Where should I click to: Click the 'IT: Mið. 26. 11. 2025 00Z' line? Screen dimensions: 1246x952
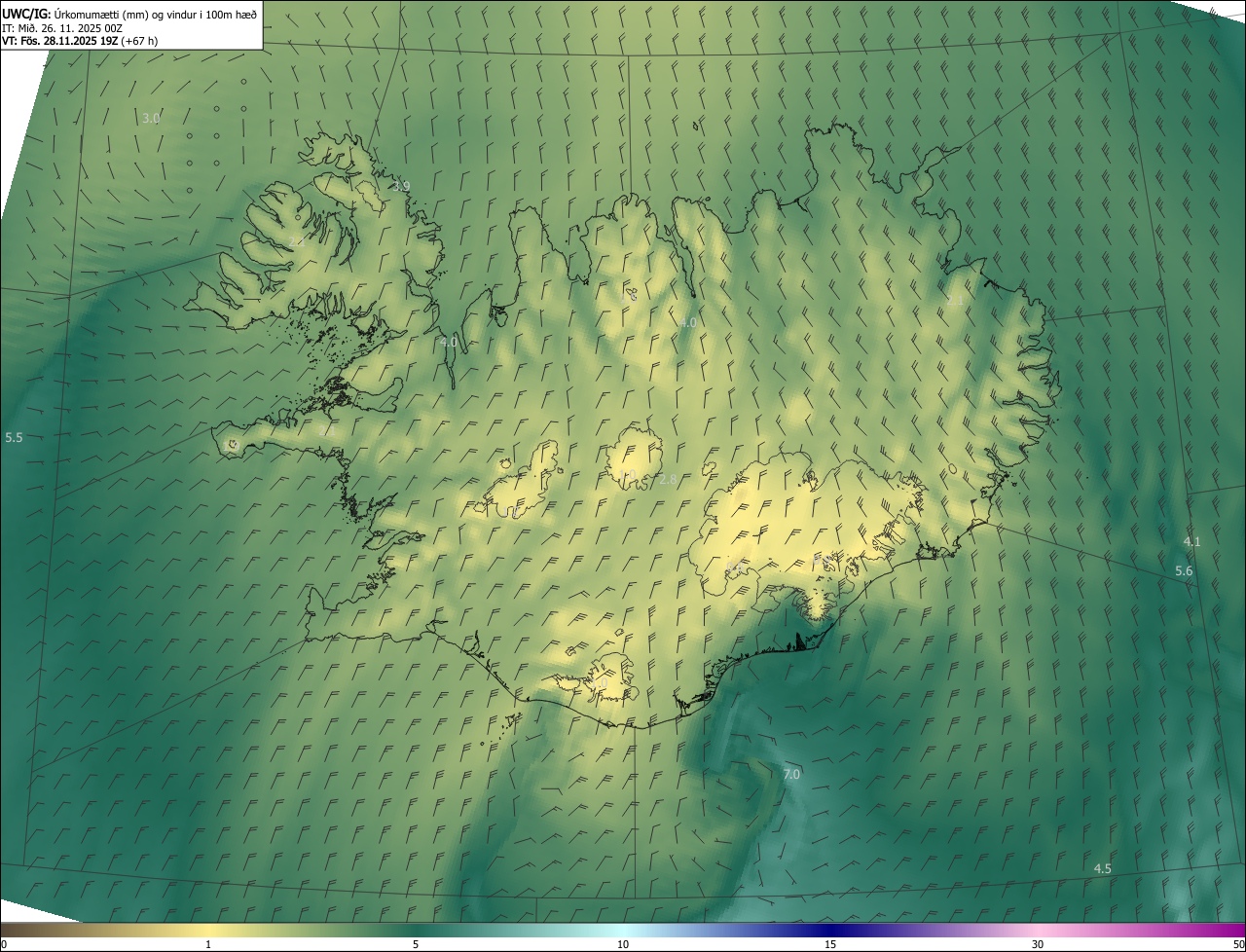(x=62, y=28)
